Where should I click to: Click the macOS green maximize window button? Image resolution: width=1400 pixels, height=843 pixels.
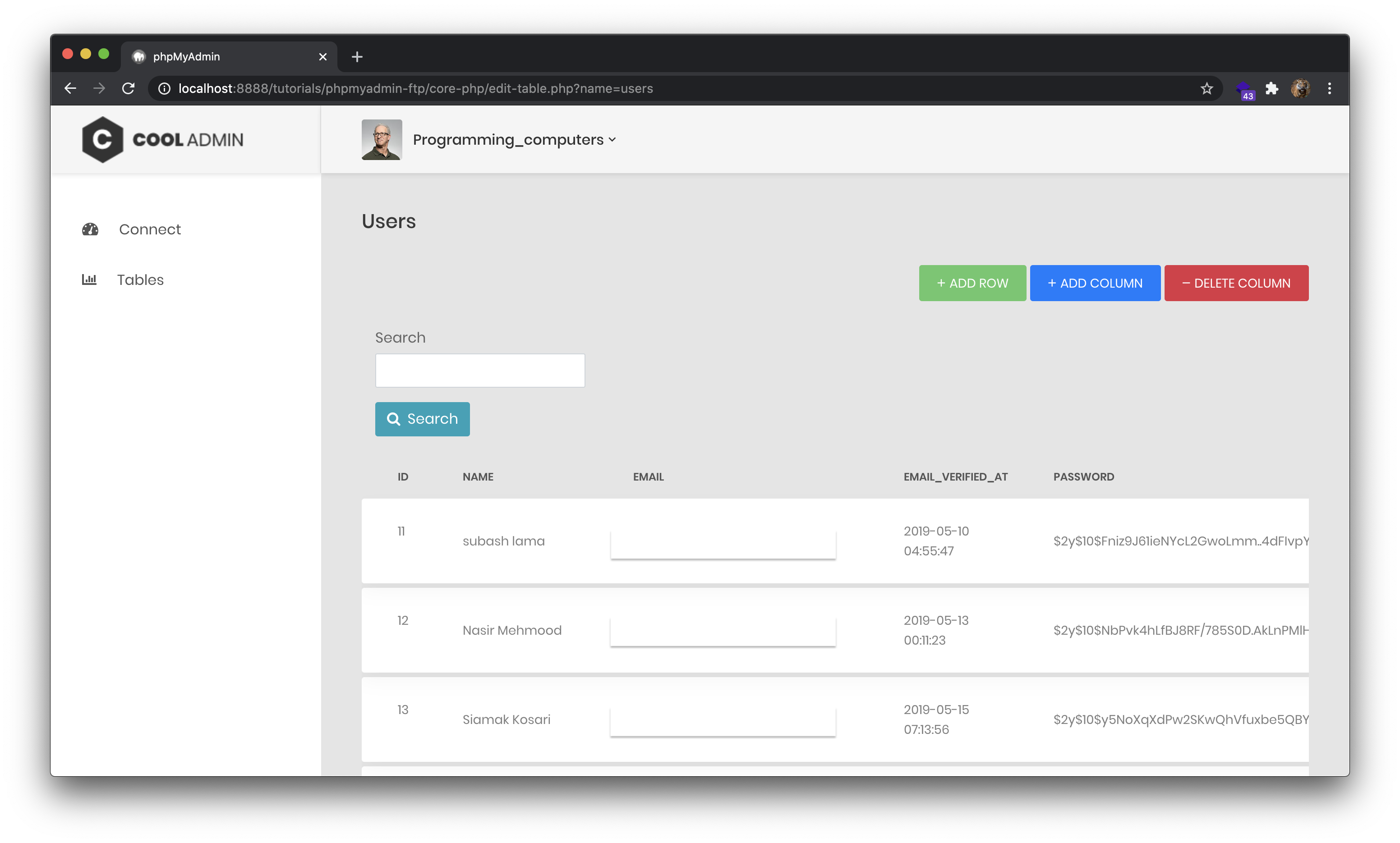103,54
